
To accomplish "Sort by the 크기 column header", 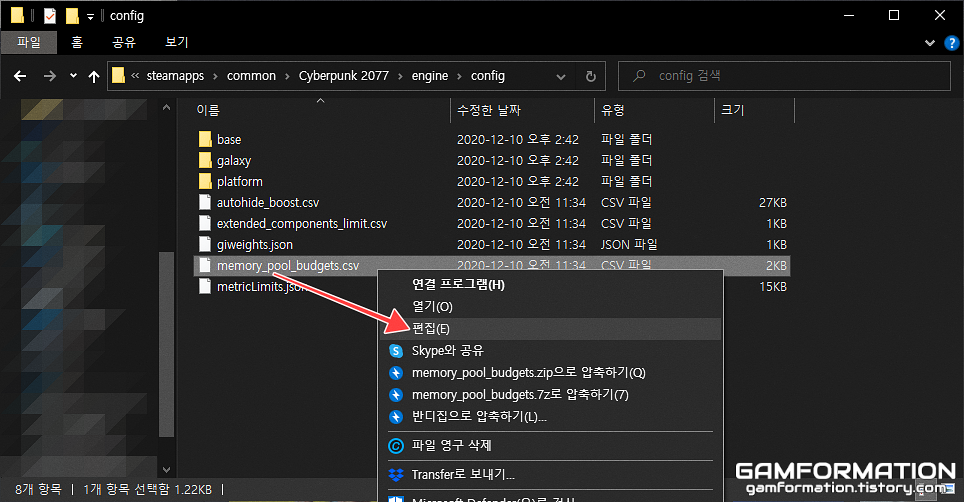I will click(x=732, y=111).
